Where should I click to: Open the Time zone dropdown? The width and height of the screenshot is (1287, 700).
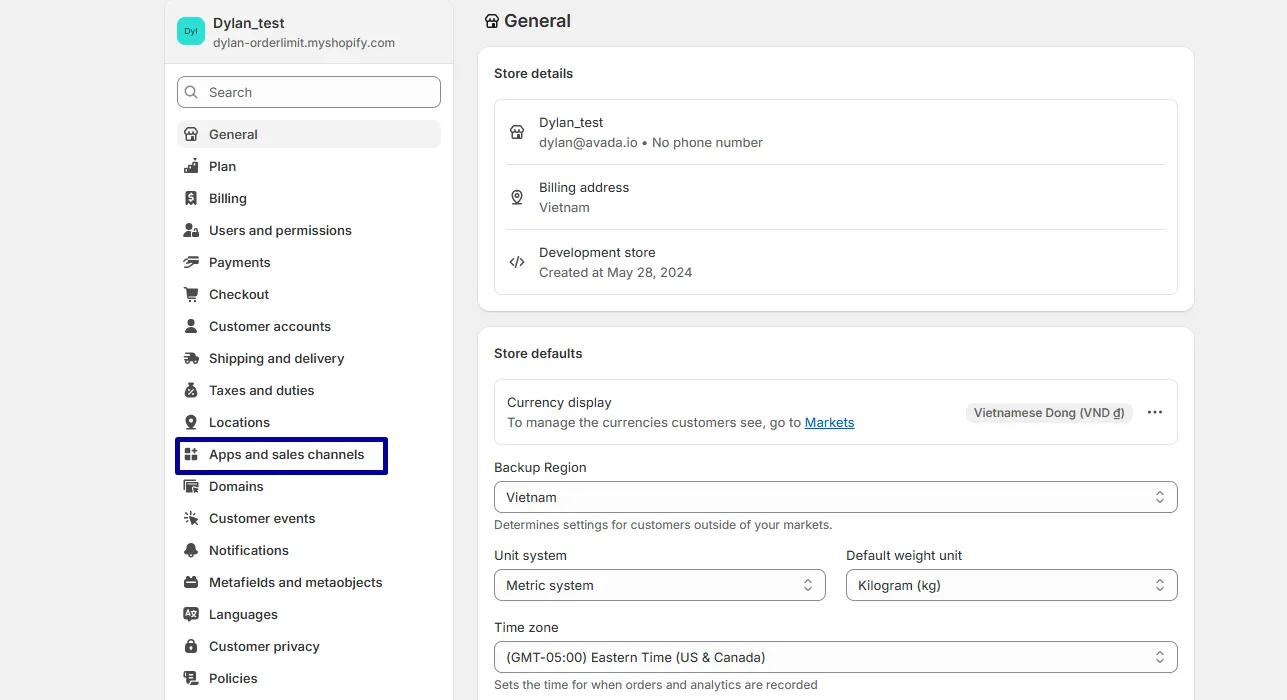[x=836, y=657]
